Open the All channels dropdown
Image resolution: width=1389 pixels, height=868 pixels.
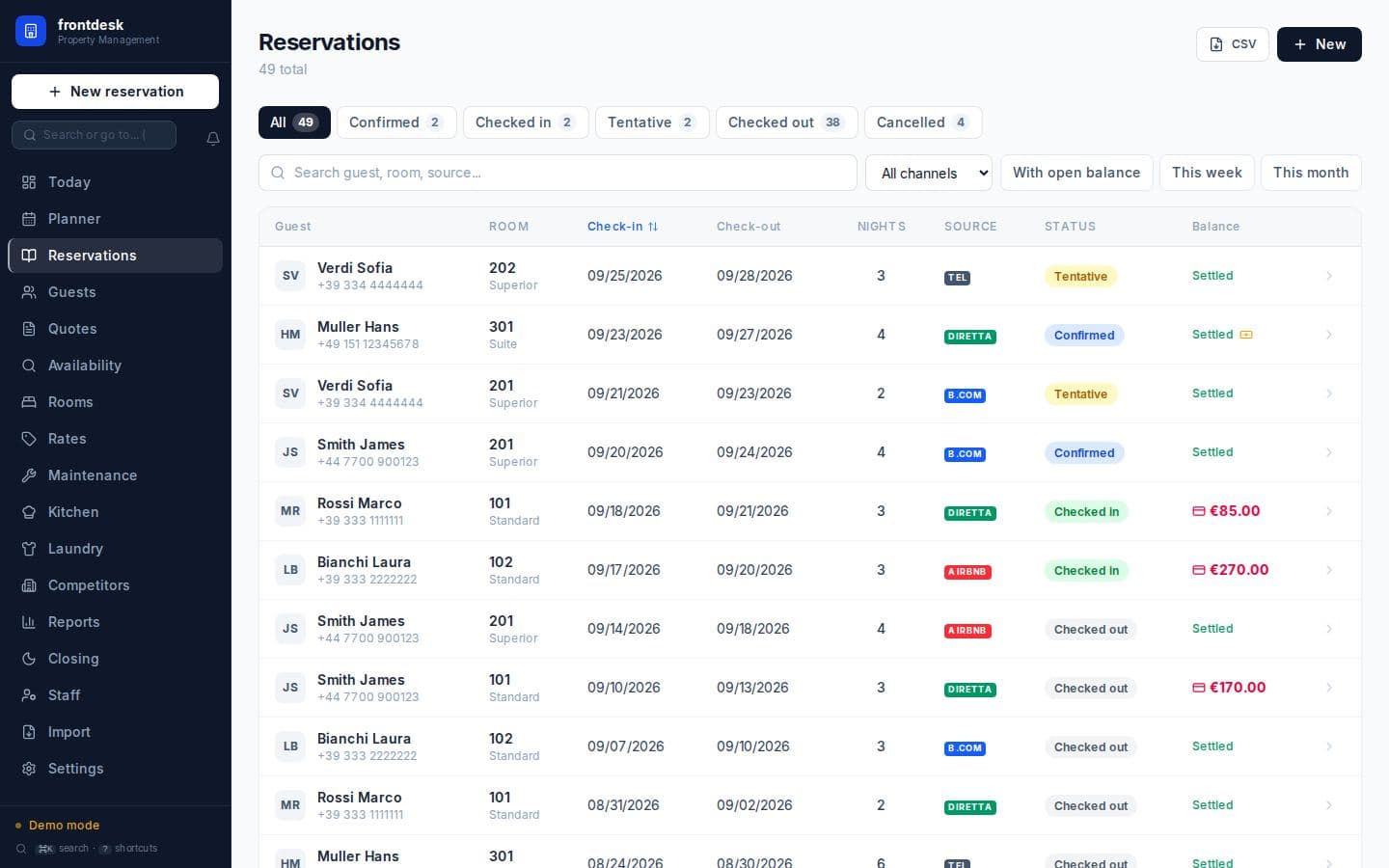pyautogui.click(x=929, y=173)
